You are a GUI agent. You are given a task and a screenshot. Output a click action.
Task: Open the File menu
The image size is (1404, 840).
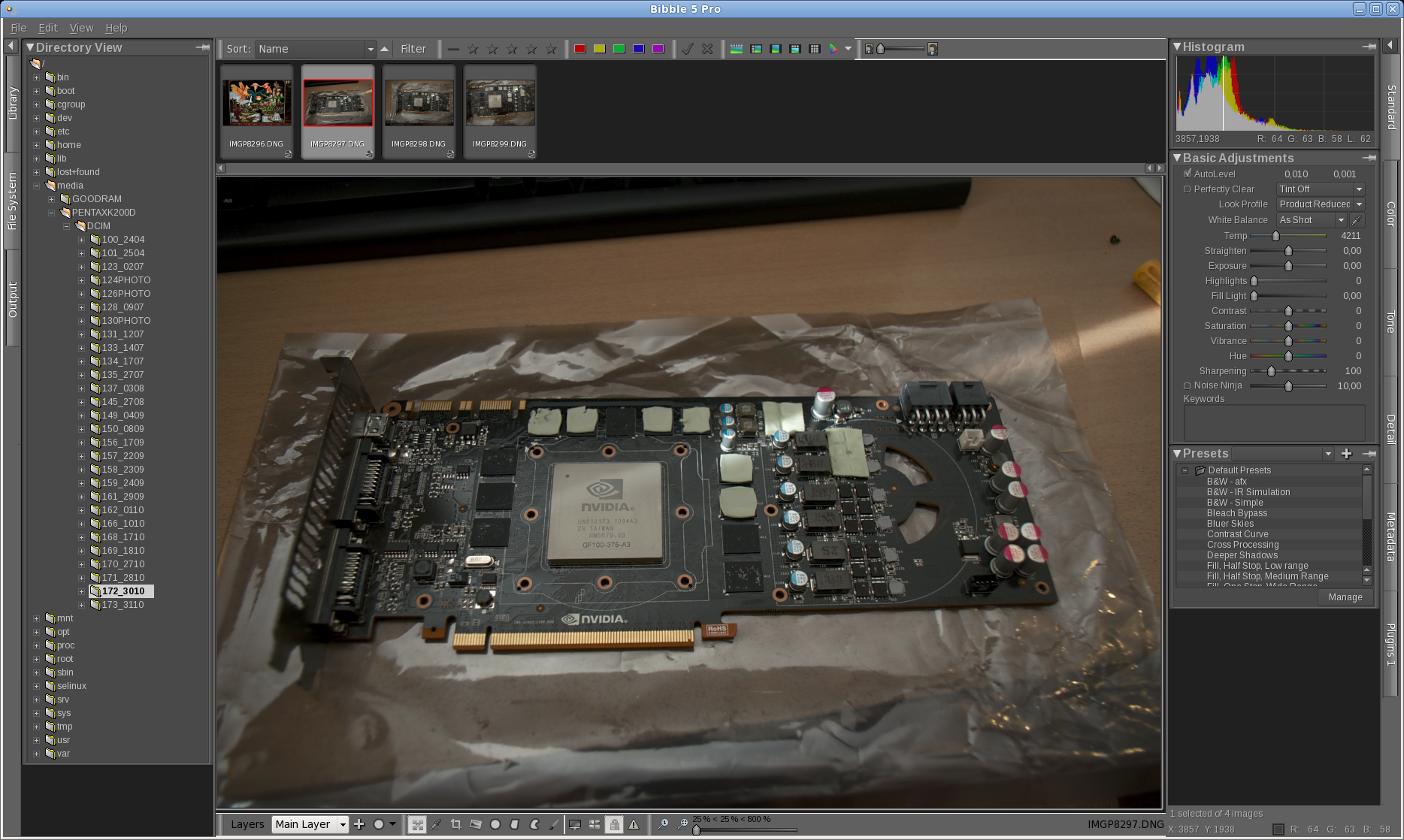(19, 28)
